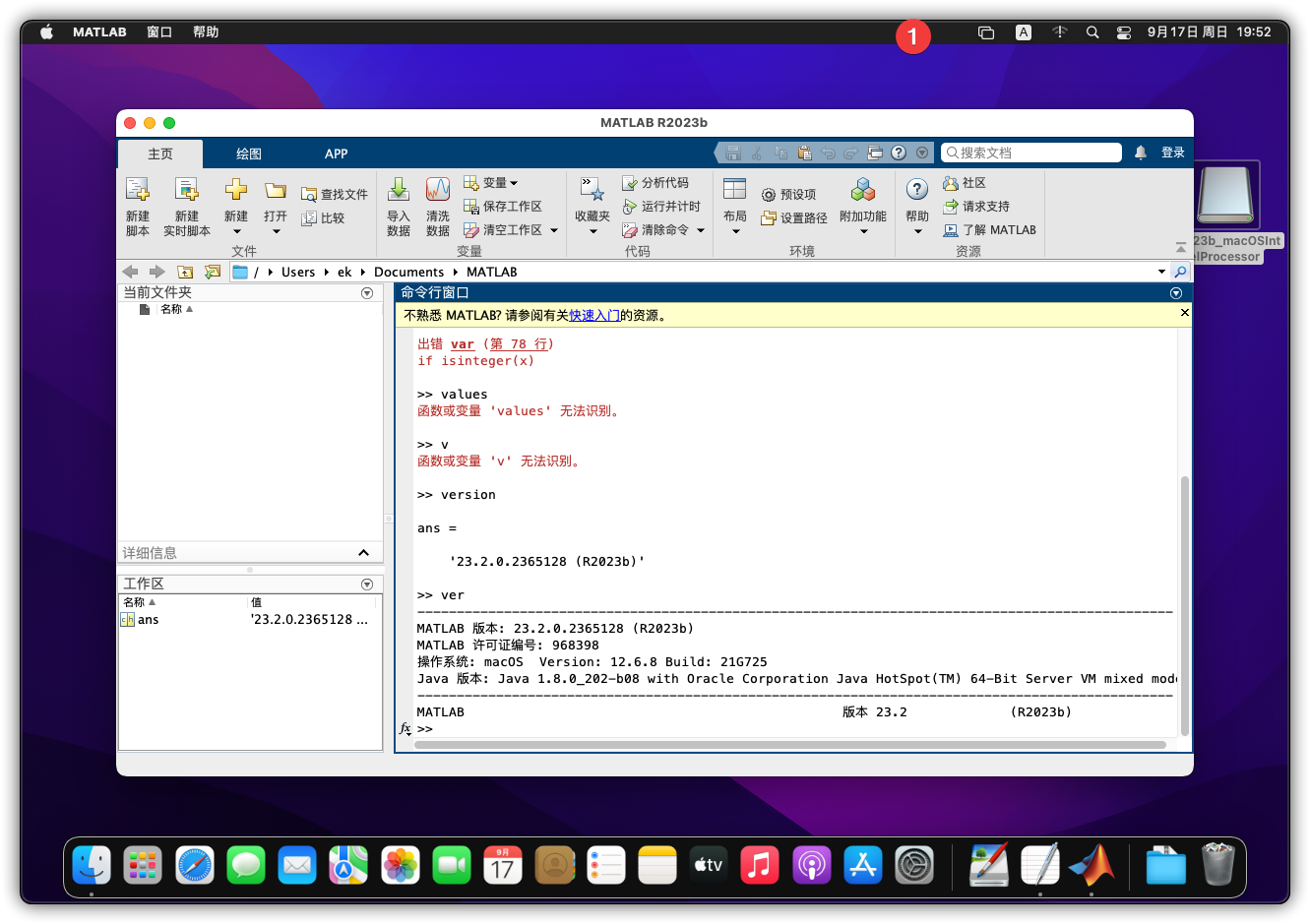1310x924 pixels.
Task: Click the 打开 (Open) folder icon
Action: coord(276,190)
